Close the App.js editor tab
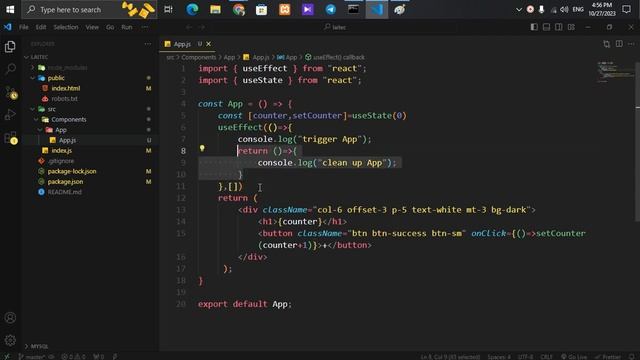The width and height of the screenshot is (640, 360). click(x=209, y=44)
